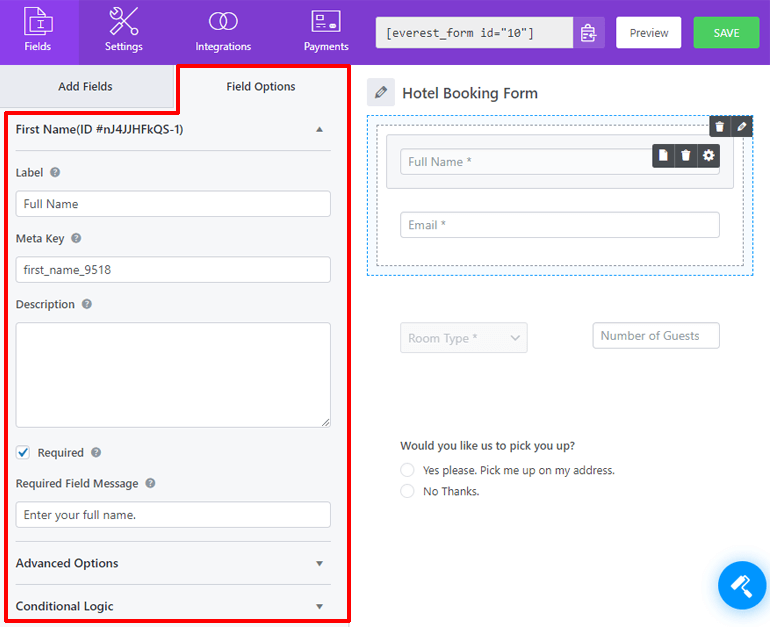
Task: Edit the row using pencil icon
Action: click(742, 127)
